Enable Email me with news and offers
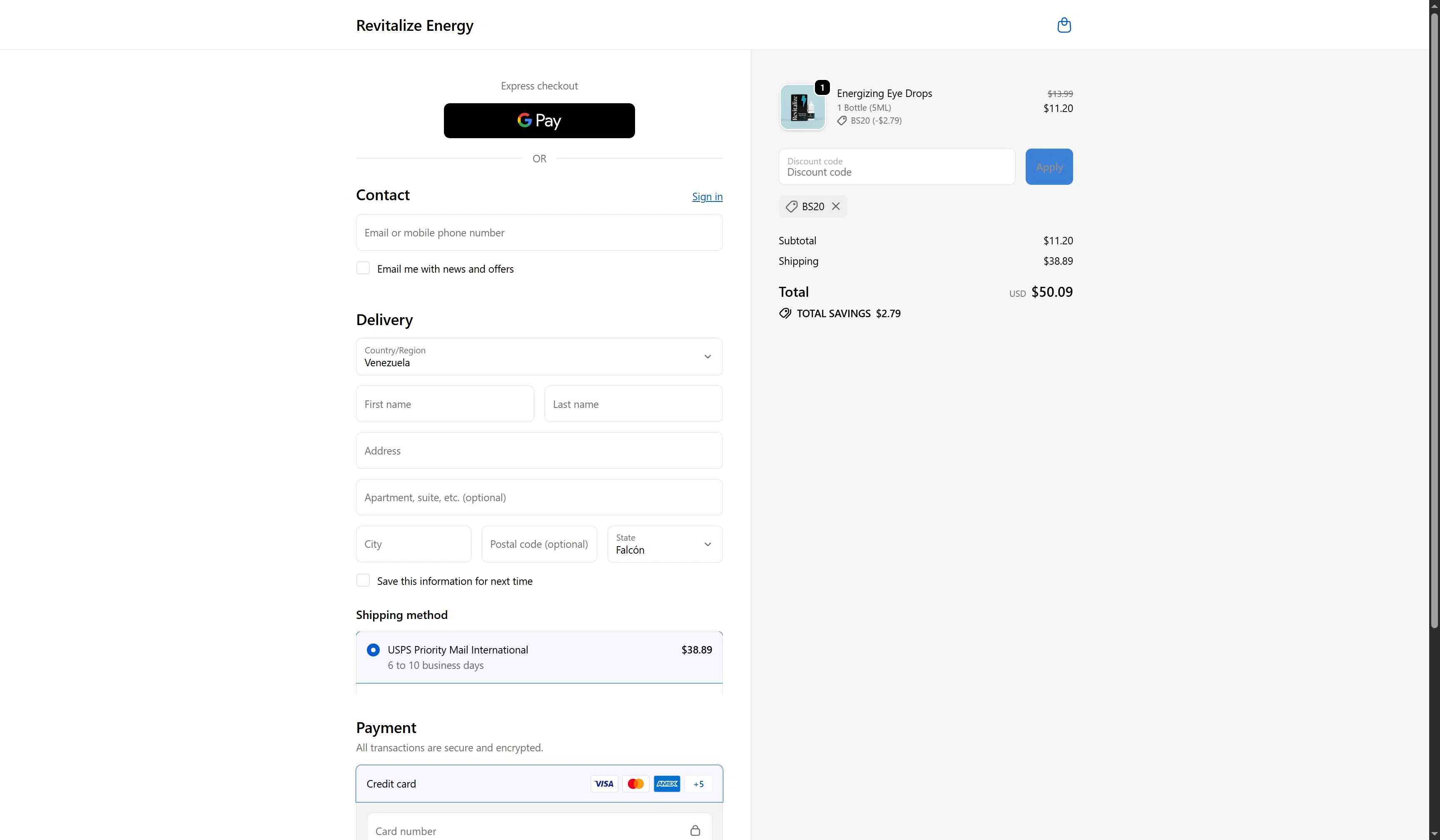Image resolution: width=1440 pixels, height=840 pixels. (x=363, y=268)
